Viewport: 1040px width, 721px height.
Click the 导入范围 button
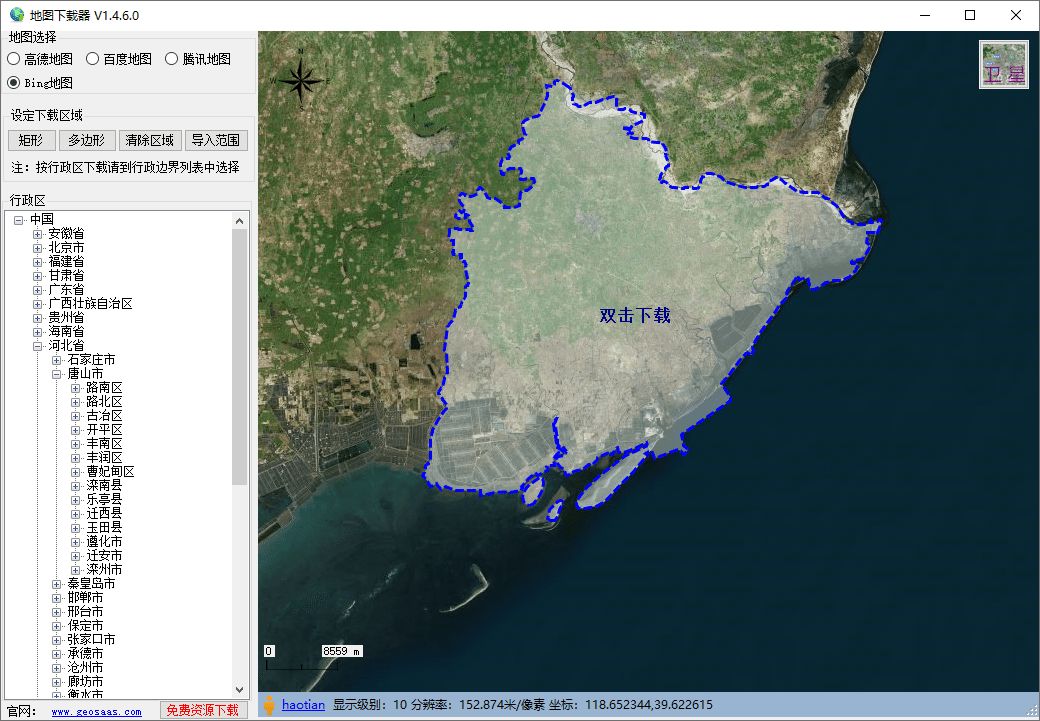[x=216, y=140]
